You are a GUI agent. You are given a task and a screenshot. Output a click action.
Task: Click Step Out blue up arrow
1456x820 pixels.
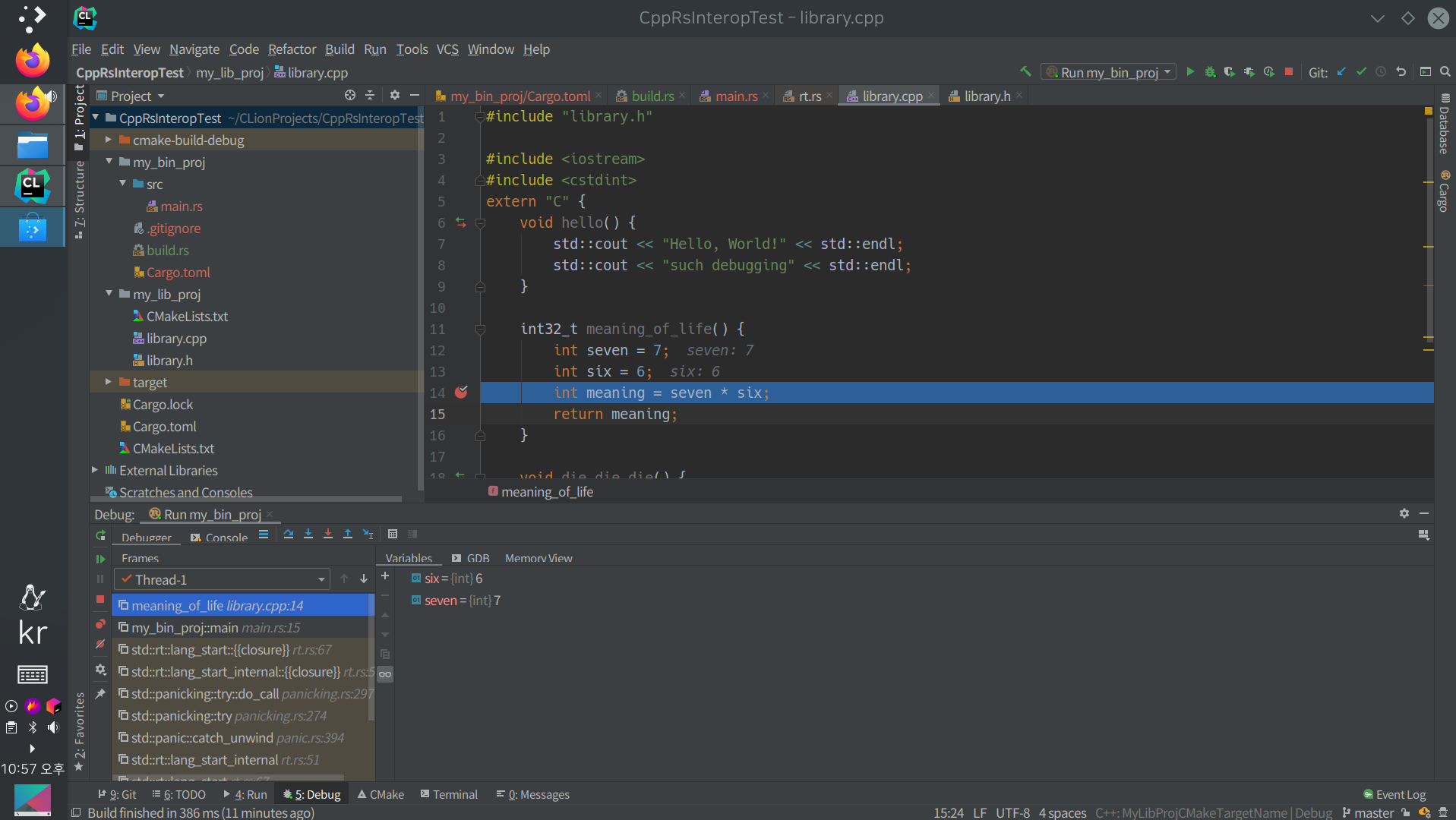pyautogui.click(x=348, y=534)
